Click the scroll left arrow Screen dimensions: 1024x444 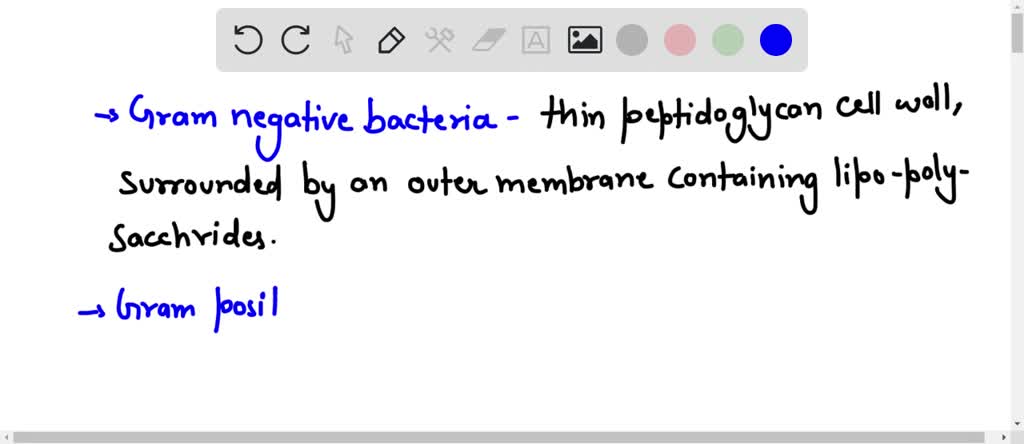pos(6,437)
